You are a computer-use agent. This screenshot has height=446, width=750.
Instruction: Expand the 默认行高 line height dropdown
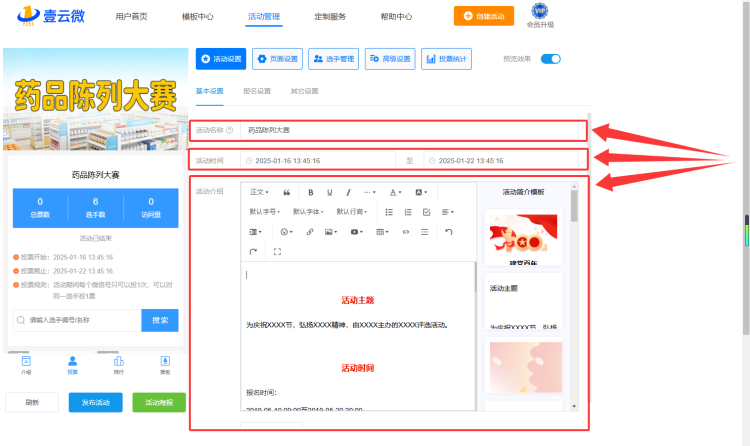tap(352, 212)
